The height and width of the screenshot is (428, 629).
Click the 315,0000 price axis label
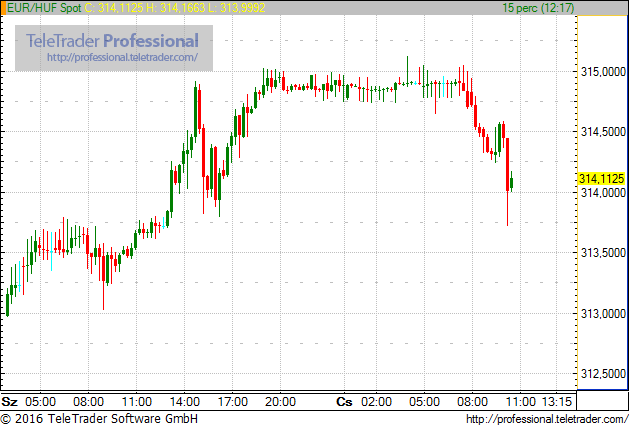(x=603, y=72)
